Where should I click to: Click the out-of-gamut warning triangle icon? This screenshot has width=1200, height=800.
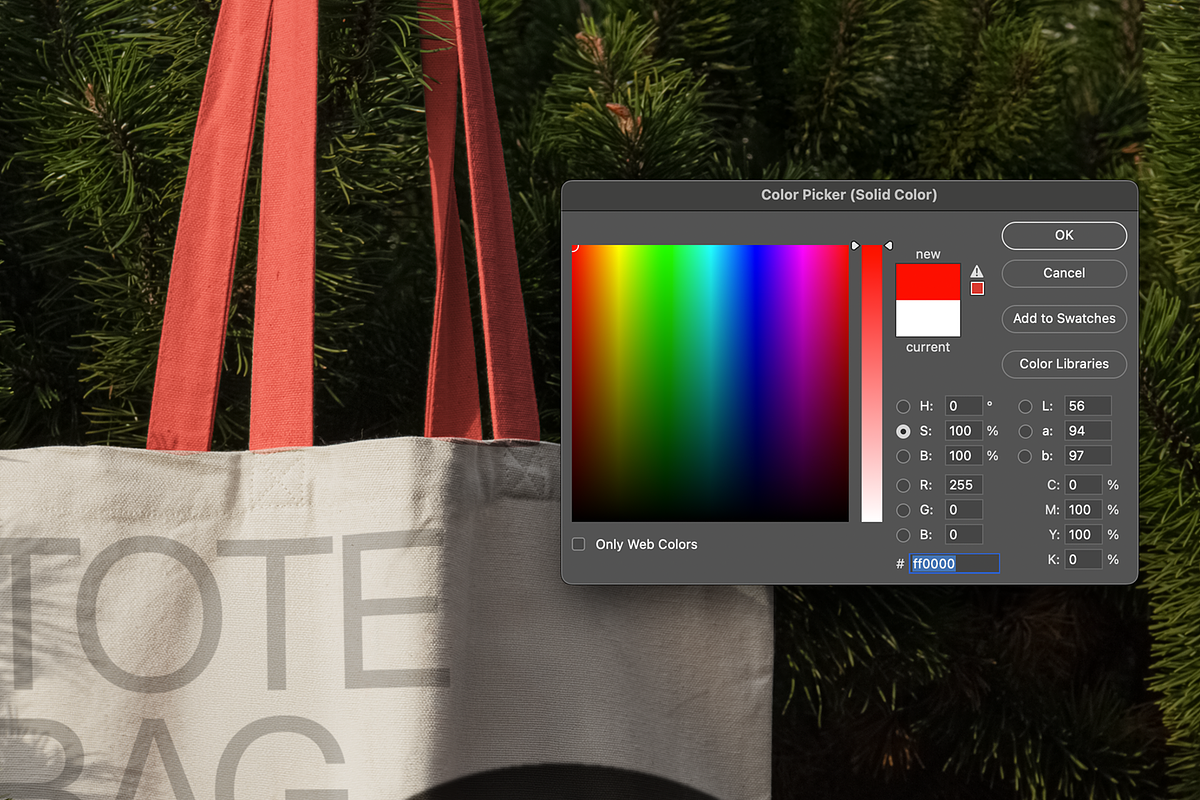point(977,271)
